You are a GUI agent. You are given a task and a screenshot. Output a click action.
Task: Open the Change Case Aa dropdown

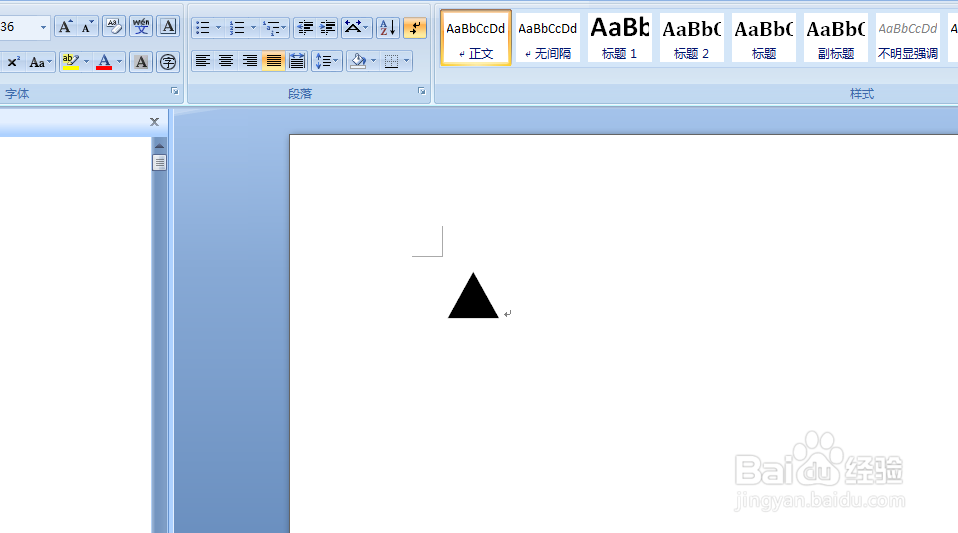(40, 62)
